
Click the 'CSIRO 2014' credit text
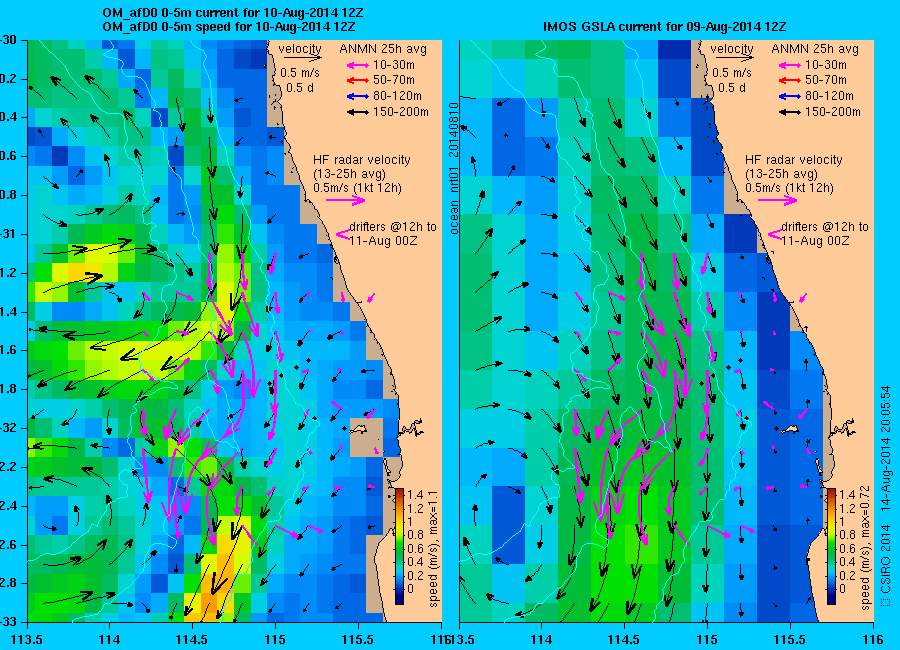coord(886,560)
